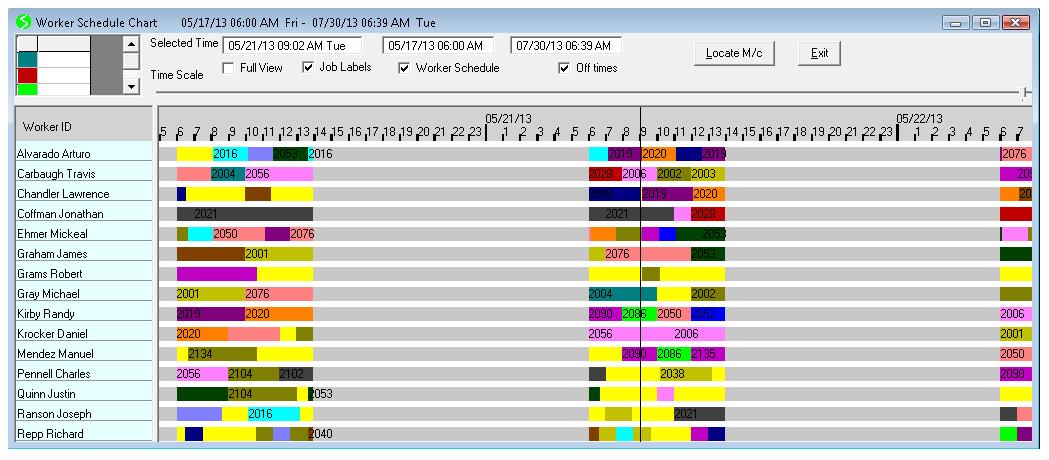Click the Exit button
This screenshot has height=460, width=1049.
[819, 52]
